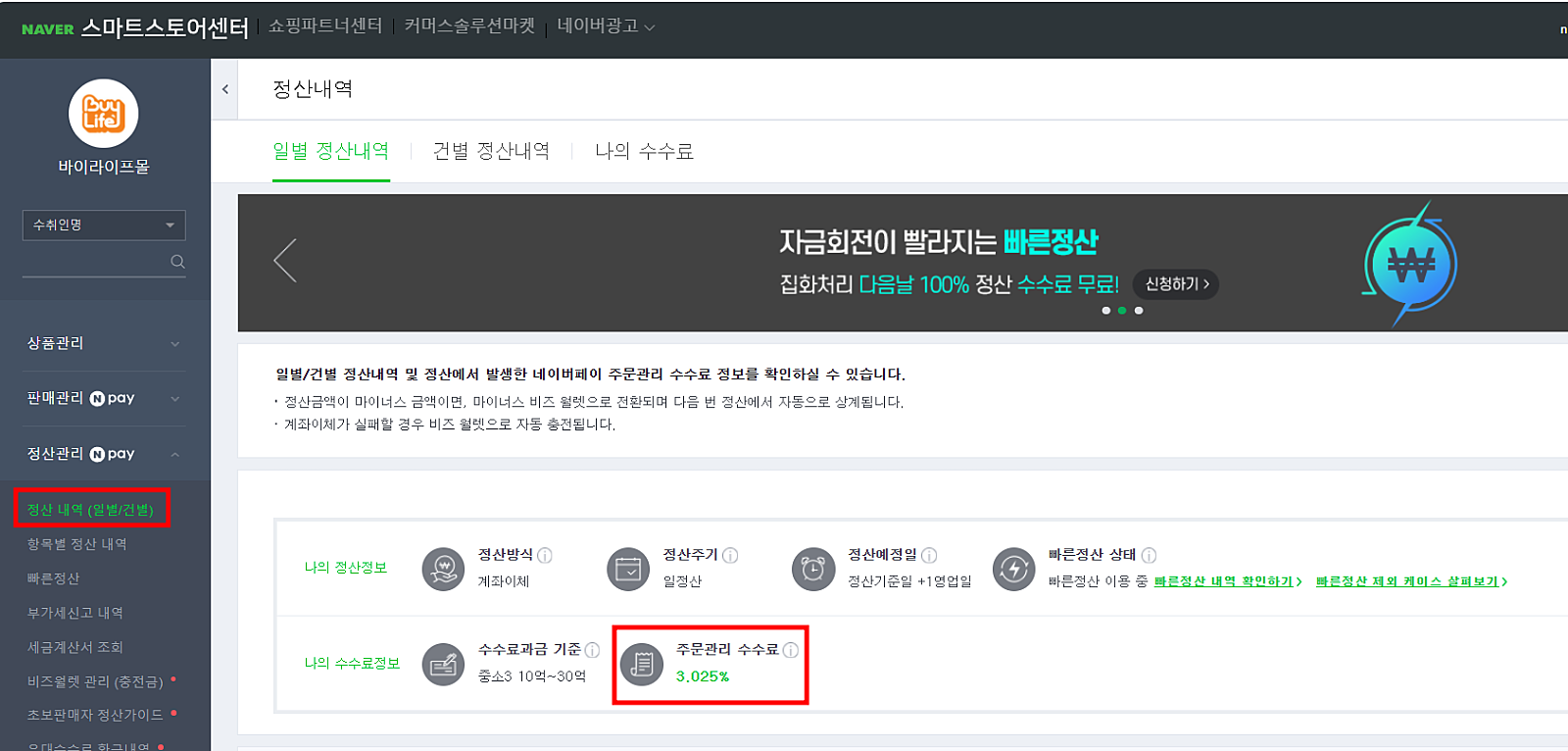This screenshot has width=1568, height=751.
Task: Open 세금계산서 조회 in sidebar
Action: 74,647
